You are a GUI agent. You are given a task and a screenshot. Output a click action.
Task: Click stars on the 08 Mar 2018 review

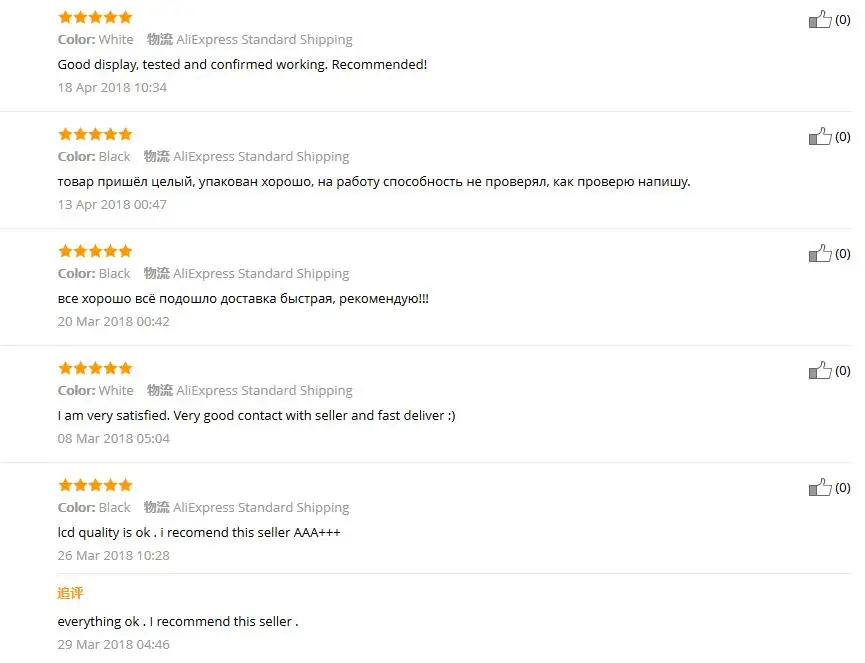click(95, 368)
